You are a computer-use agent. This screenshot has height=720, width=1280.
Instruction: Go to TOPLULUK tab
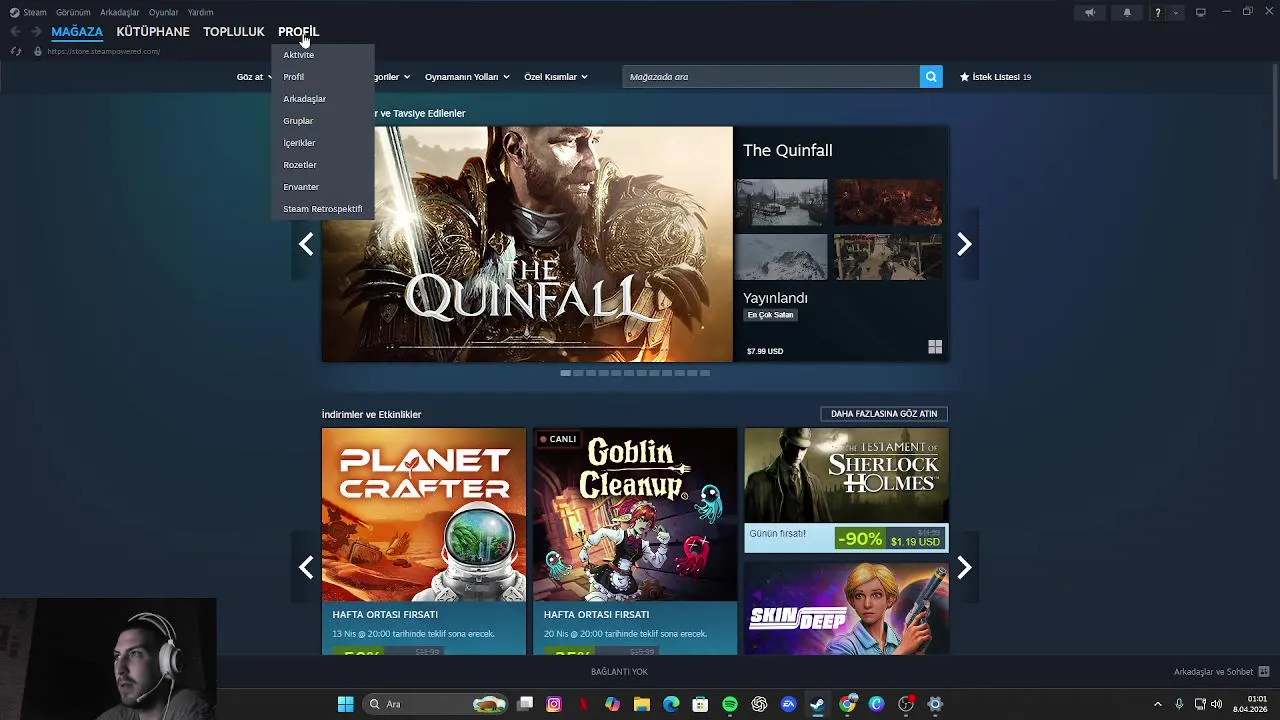[234, 31]
